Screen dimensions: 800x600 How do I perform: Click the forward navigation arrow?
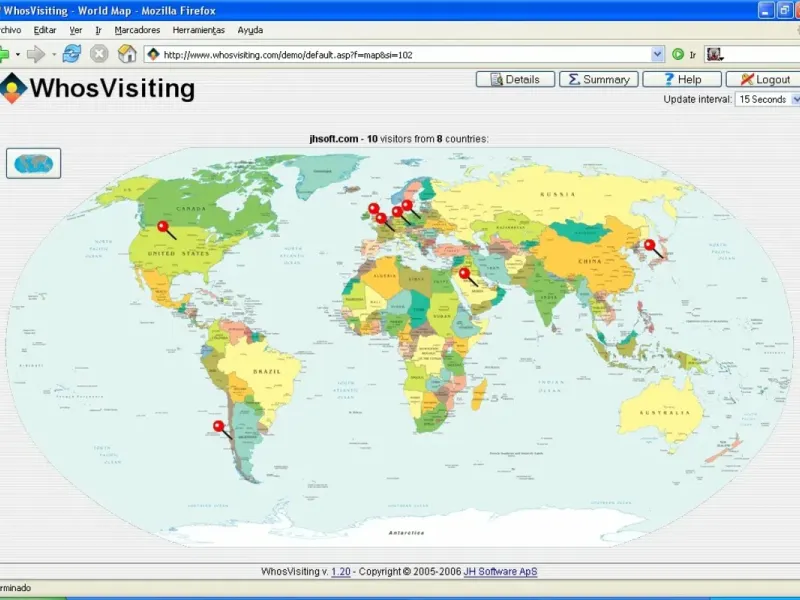point(36,54)
